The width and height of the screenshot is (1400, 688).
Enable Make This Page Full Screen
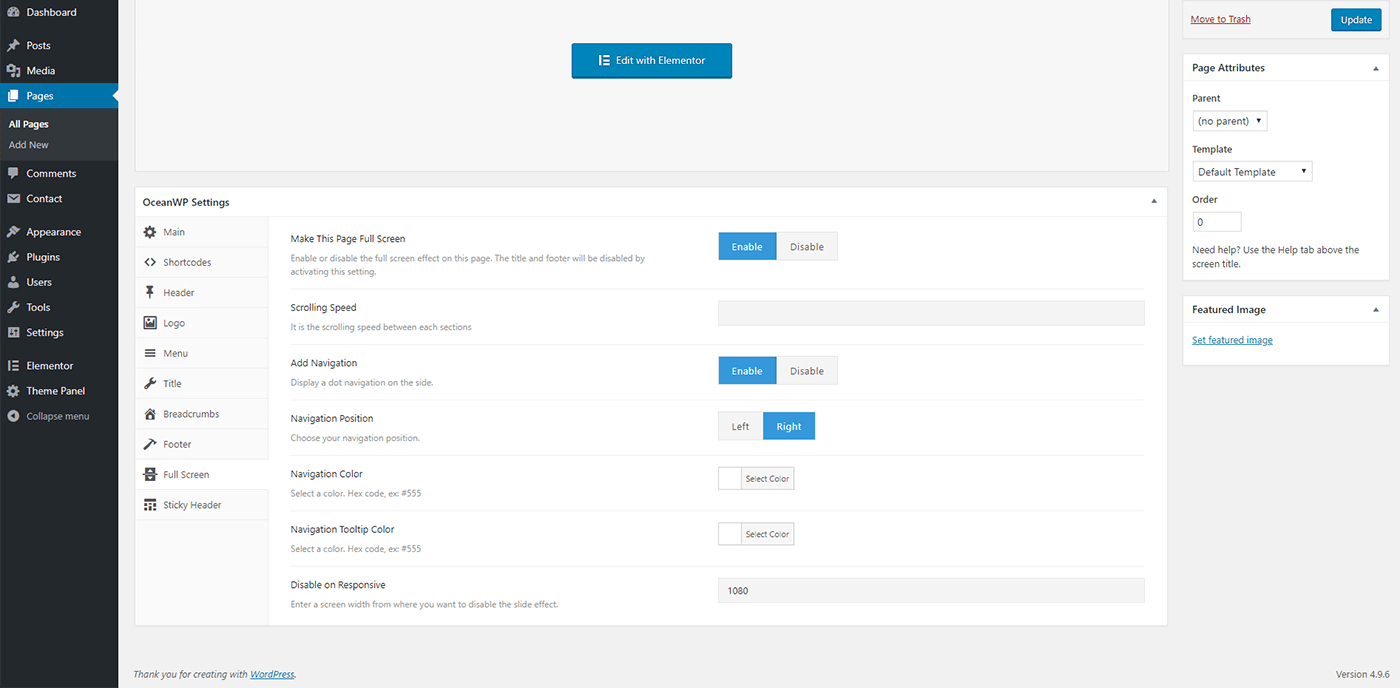(x=747, y=247)
